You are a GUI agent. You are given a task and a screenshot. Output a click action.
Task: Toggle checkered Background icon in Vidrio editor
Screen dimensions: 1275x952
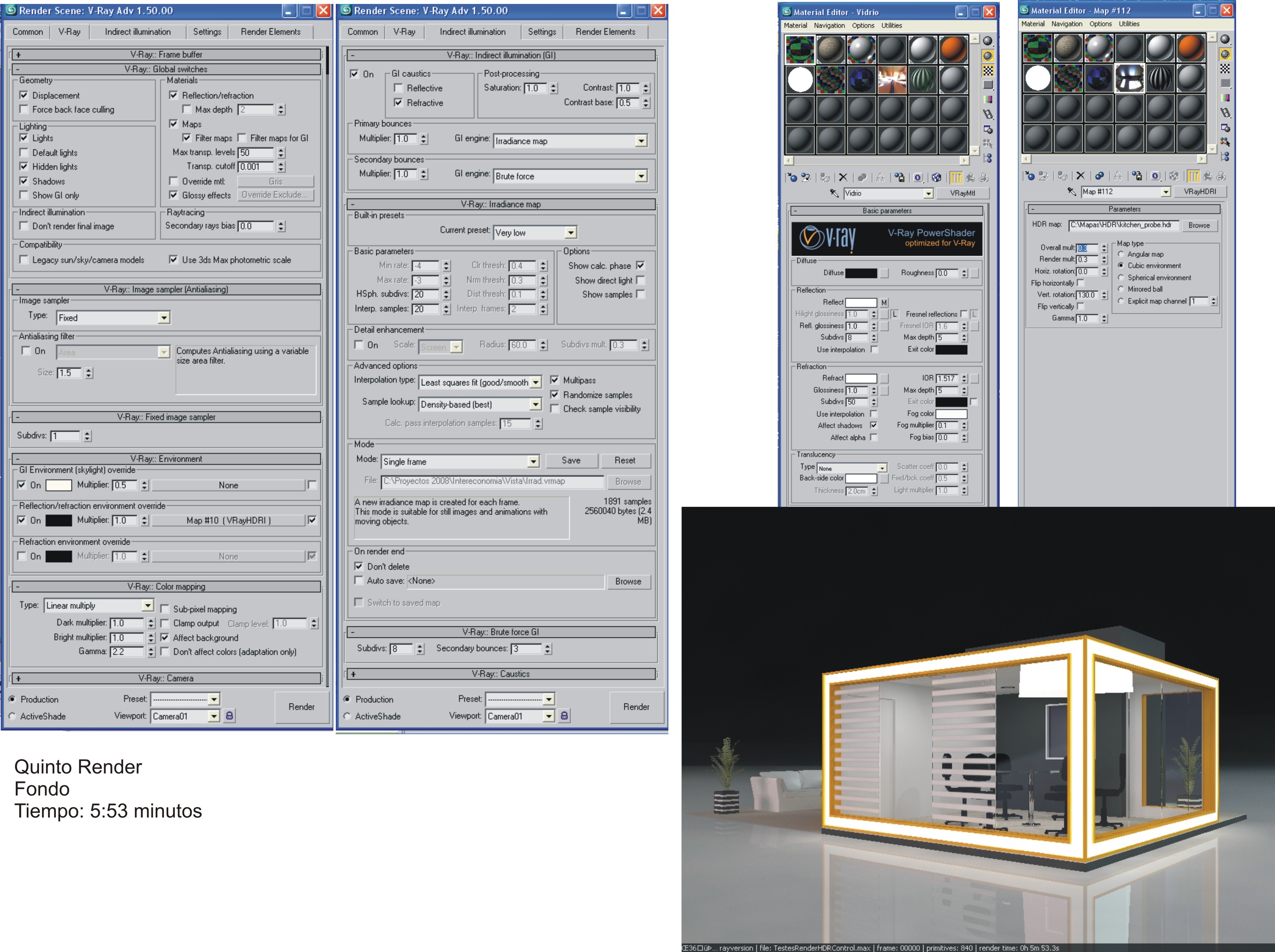click(x=988, y=70)
